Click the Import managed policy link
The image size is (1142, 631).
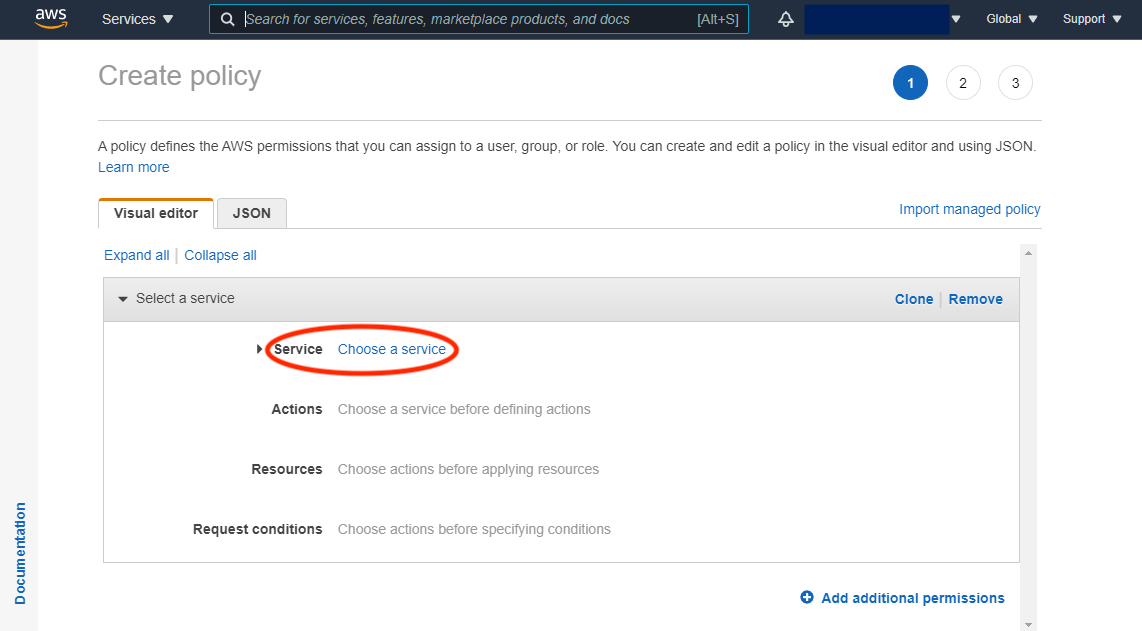(969, 209)
